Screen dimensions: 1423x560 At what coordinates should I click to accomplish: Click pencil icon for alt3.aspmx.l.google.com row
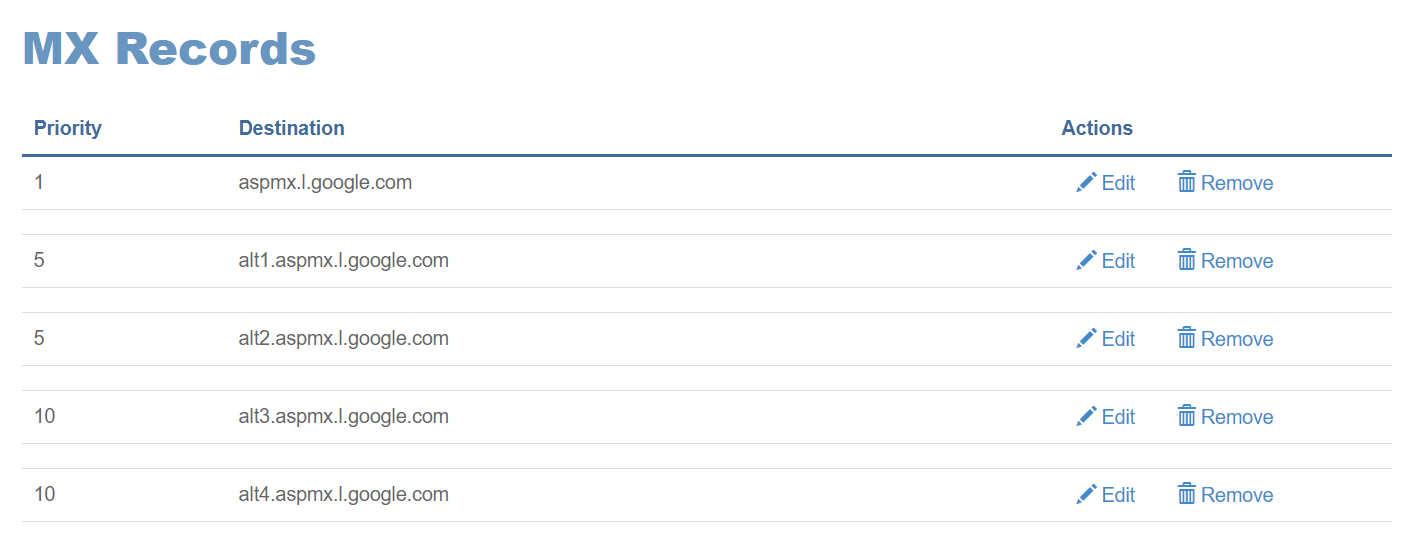[1086, 416]
